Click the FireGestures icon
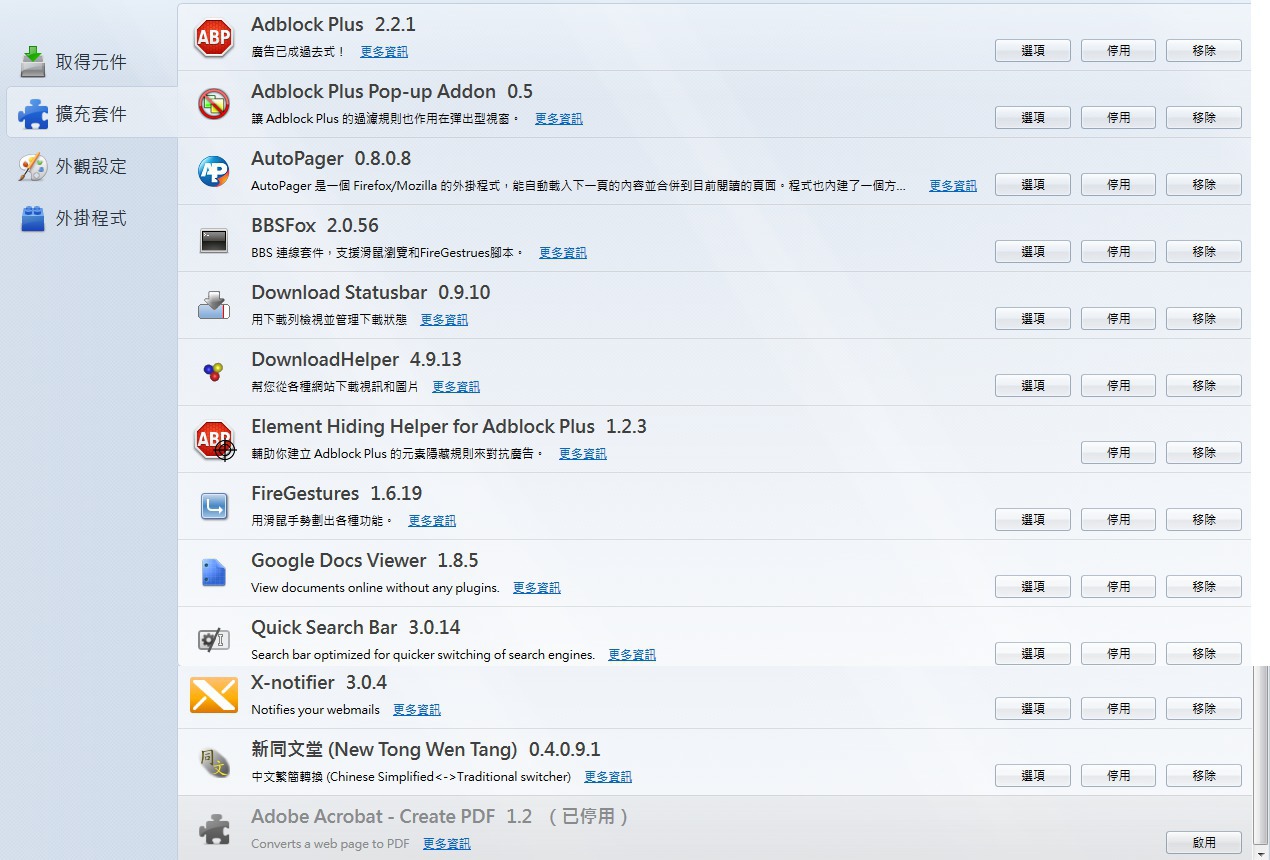 point(214,506)
